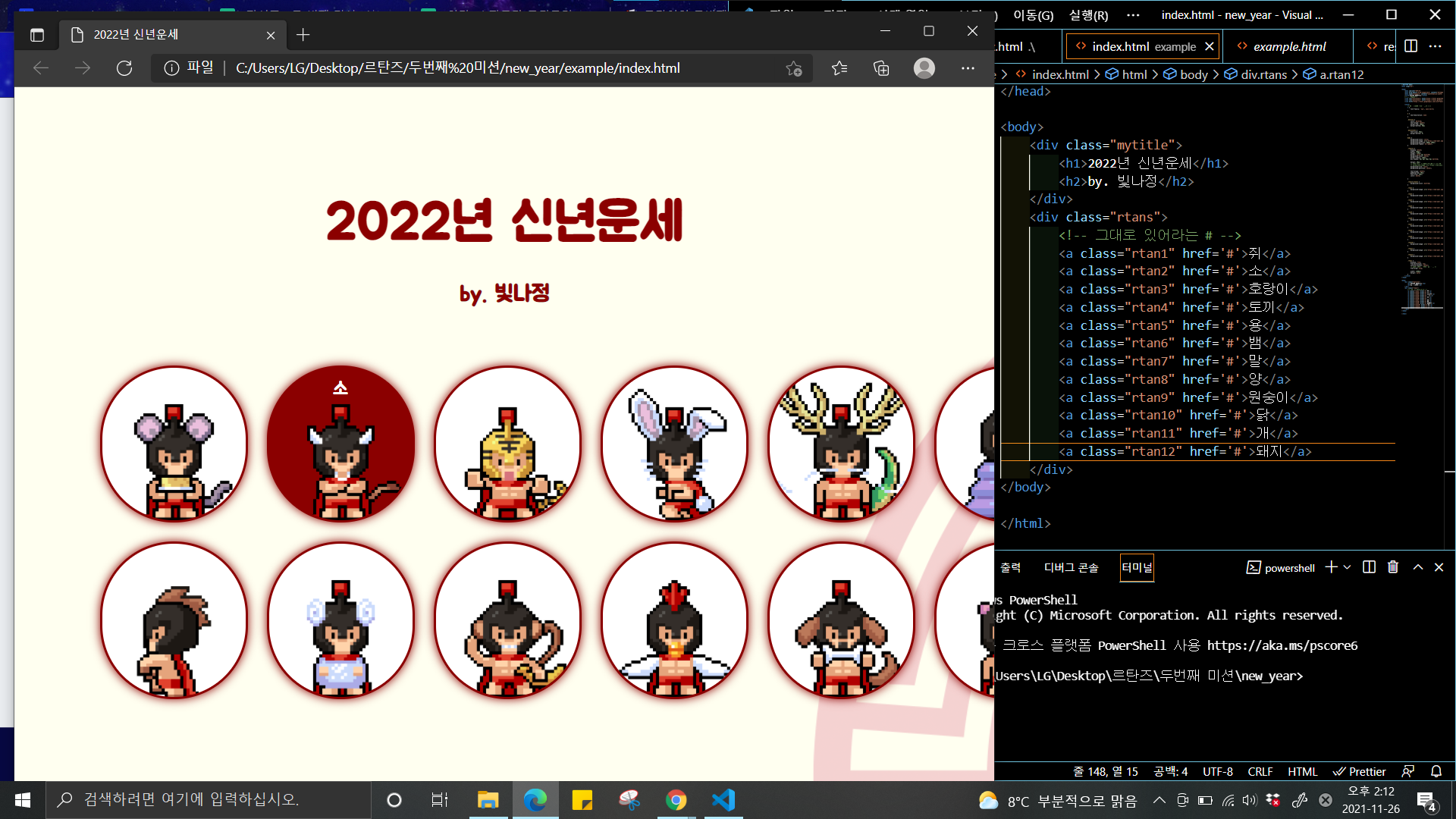Maximize terminal panel with chevron up

(x=1418, y=567)
